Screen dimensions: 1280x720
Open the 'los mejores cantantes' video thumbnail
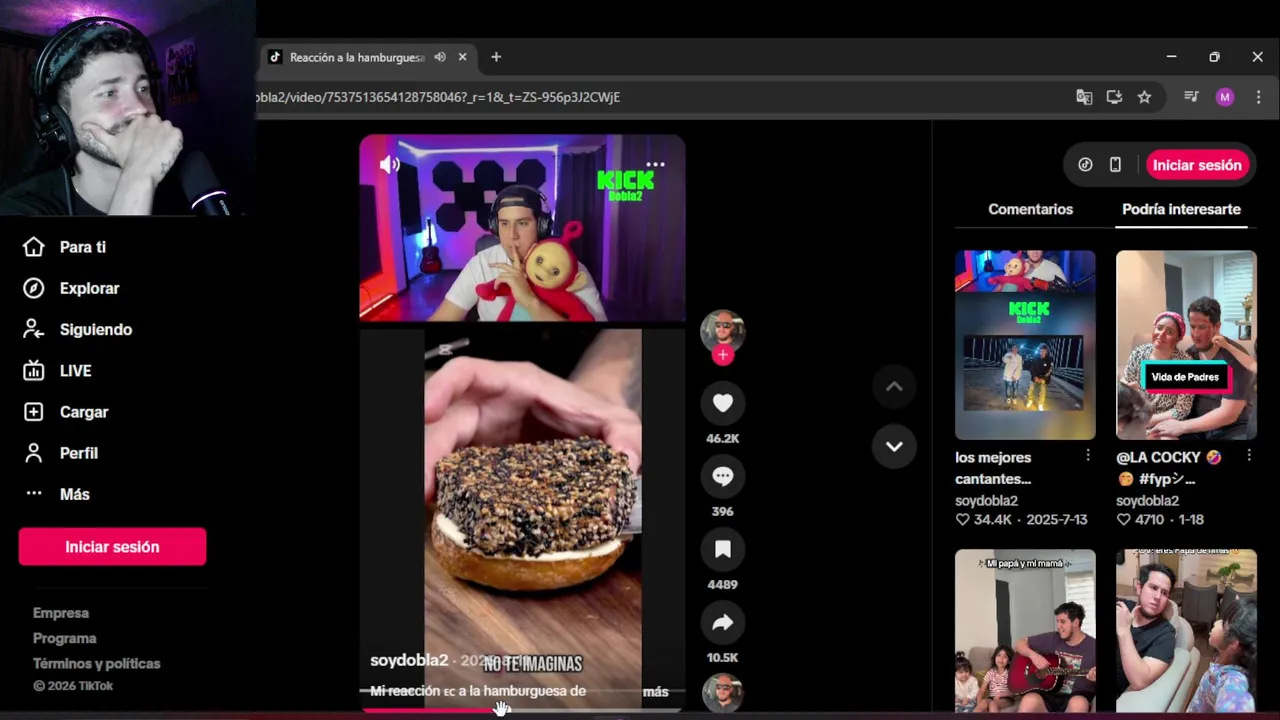click(1025, 345)
